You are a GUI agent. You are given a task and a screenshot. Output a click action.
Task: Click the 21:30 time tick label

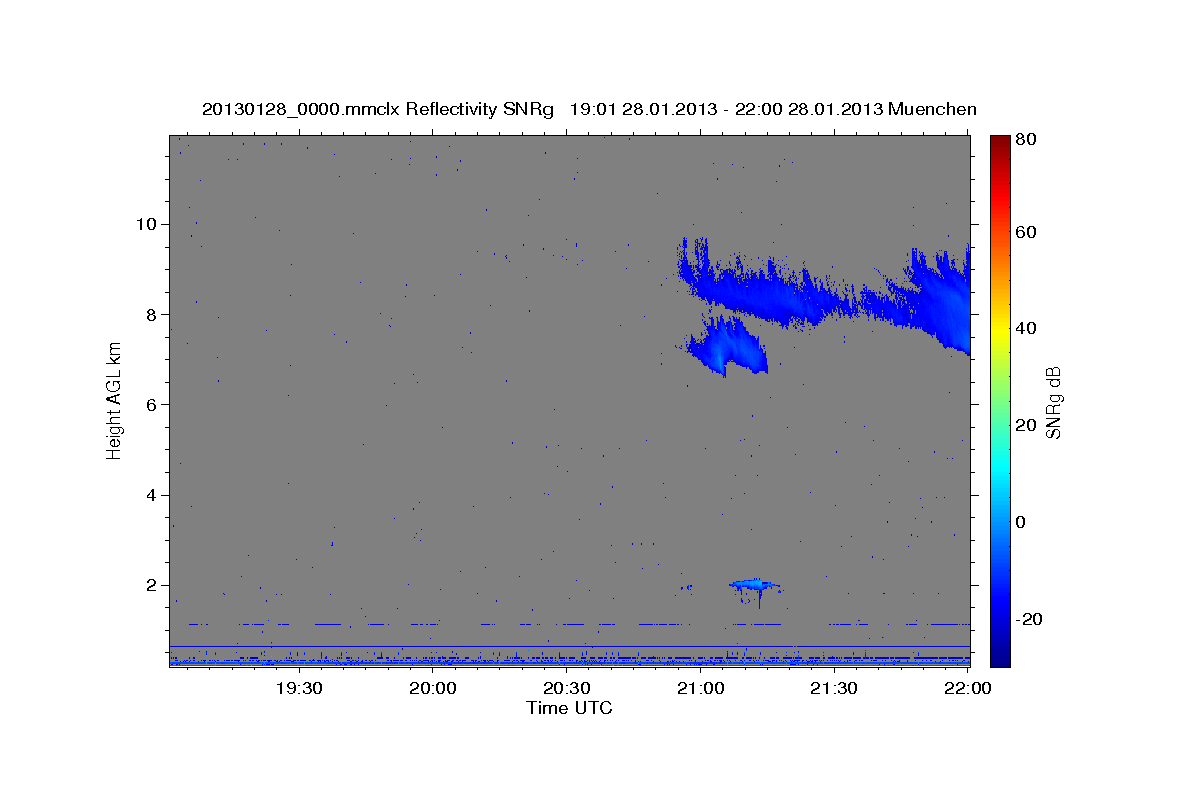pos(835,688)
